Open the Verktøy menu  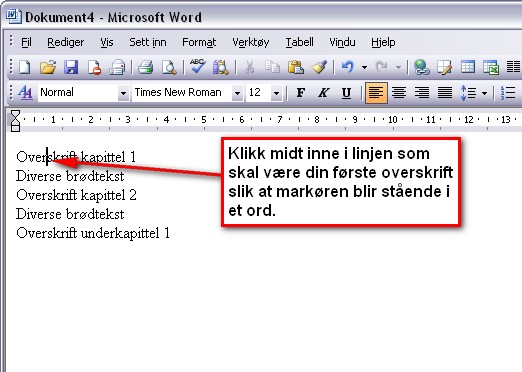[251, 42]
